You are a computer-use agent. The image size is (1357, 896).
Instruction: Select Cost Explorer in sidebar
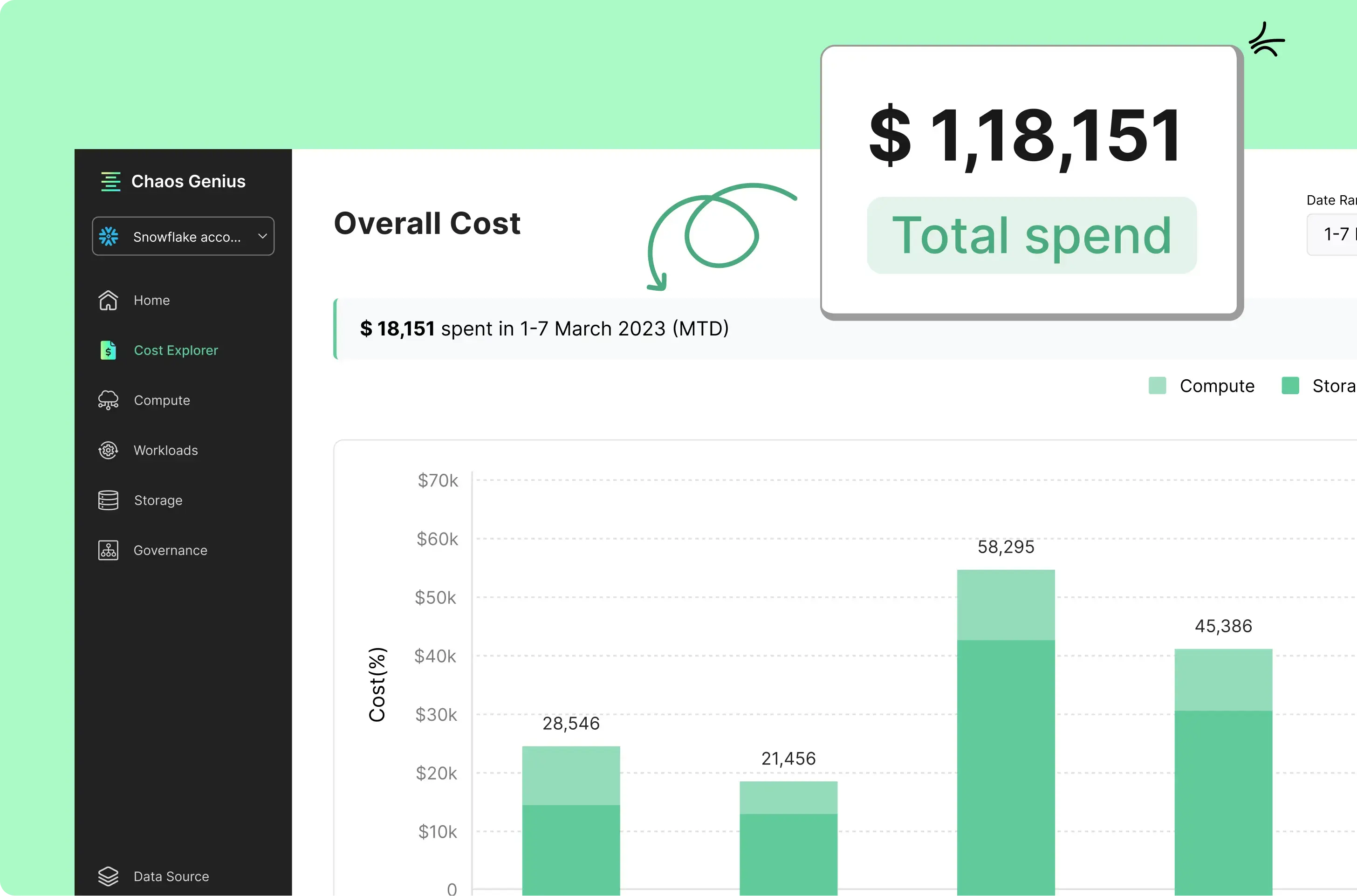tap(176, 350)
